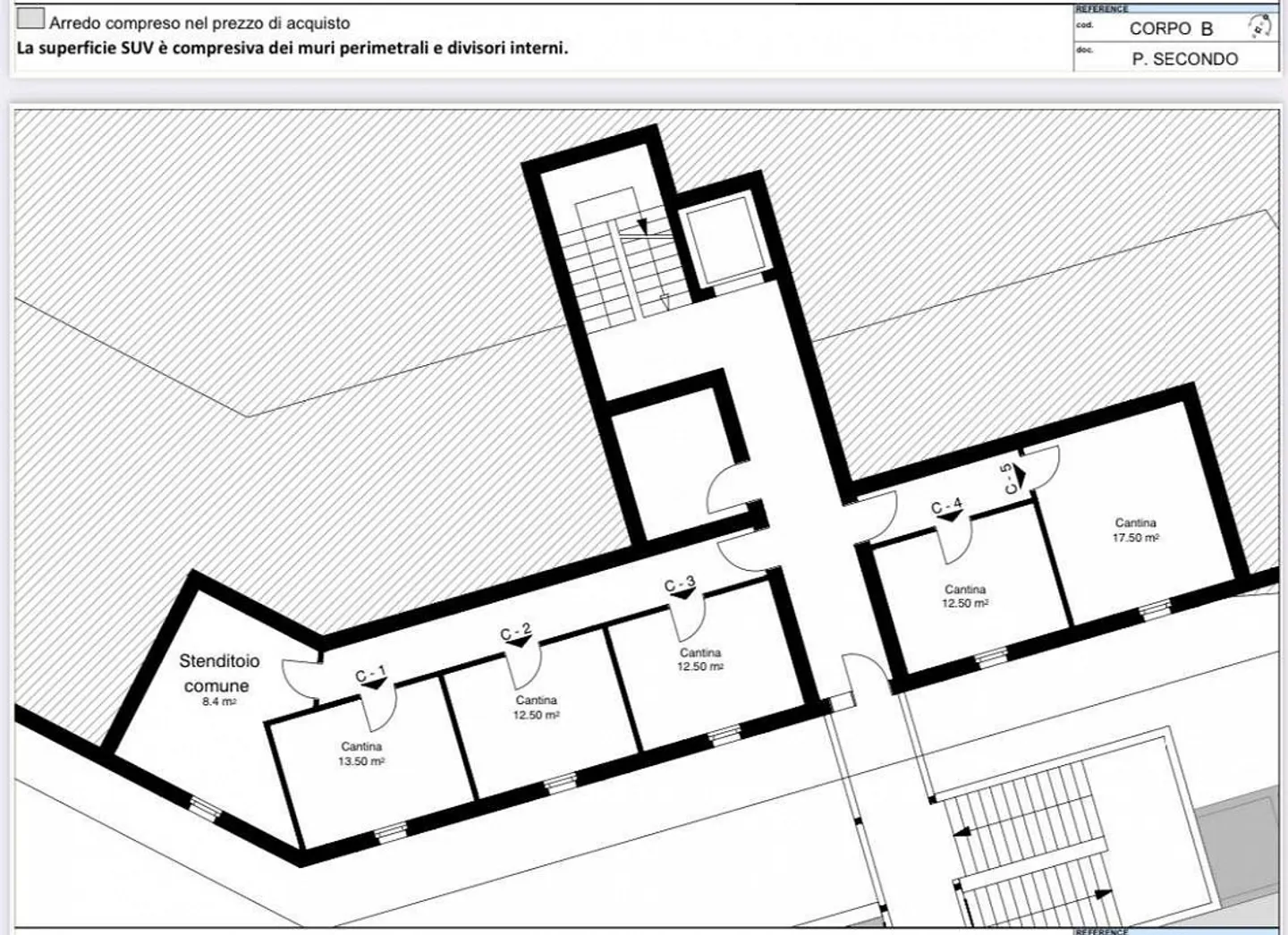This screenshot has width=1288, height=935.
Task: Select the C-4 door arrow marker
Action: tap(946, 516)
